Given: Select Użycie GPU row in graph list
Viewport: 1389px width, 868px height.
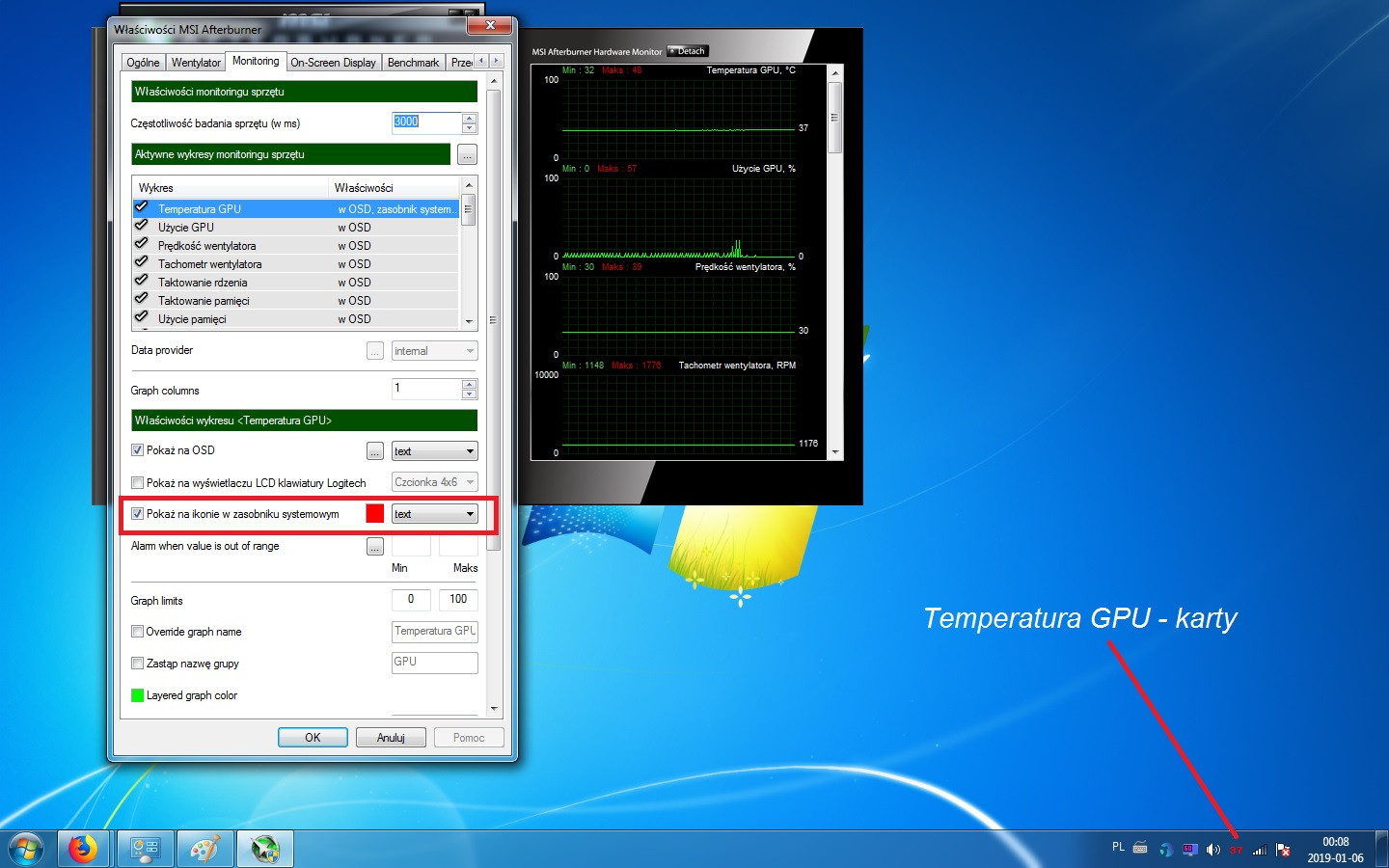Looking at the screenshot, I should tap(295, 228).
